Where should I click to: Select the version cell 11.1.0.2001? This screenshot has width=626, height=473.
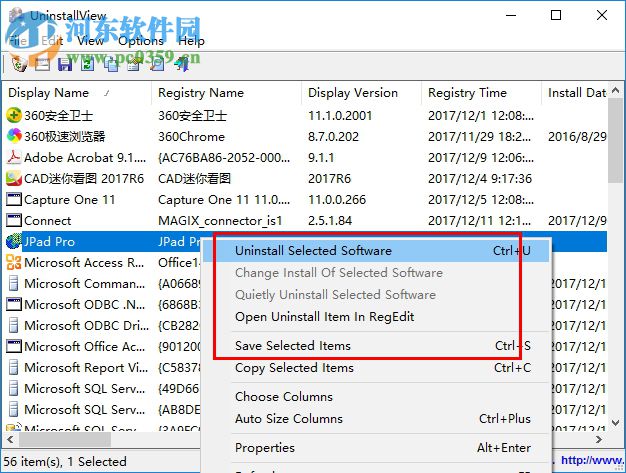point(340,116)
